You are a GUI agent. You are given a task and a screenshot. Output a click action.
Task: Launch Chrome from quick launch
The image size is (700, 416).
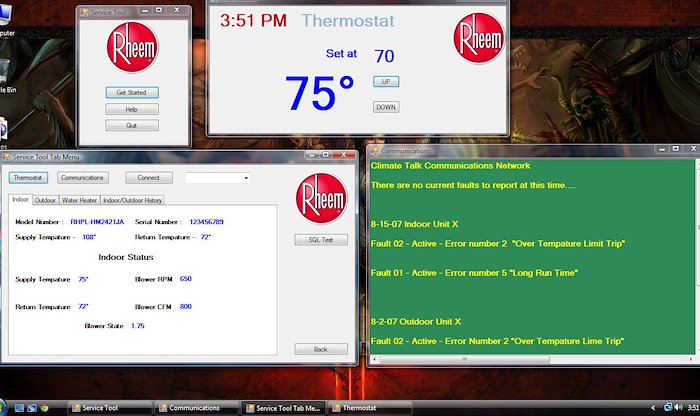[x=44, y=408]
